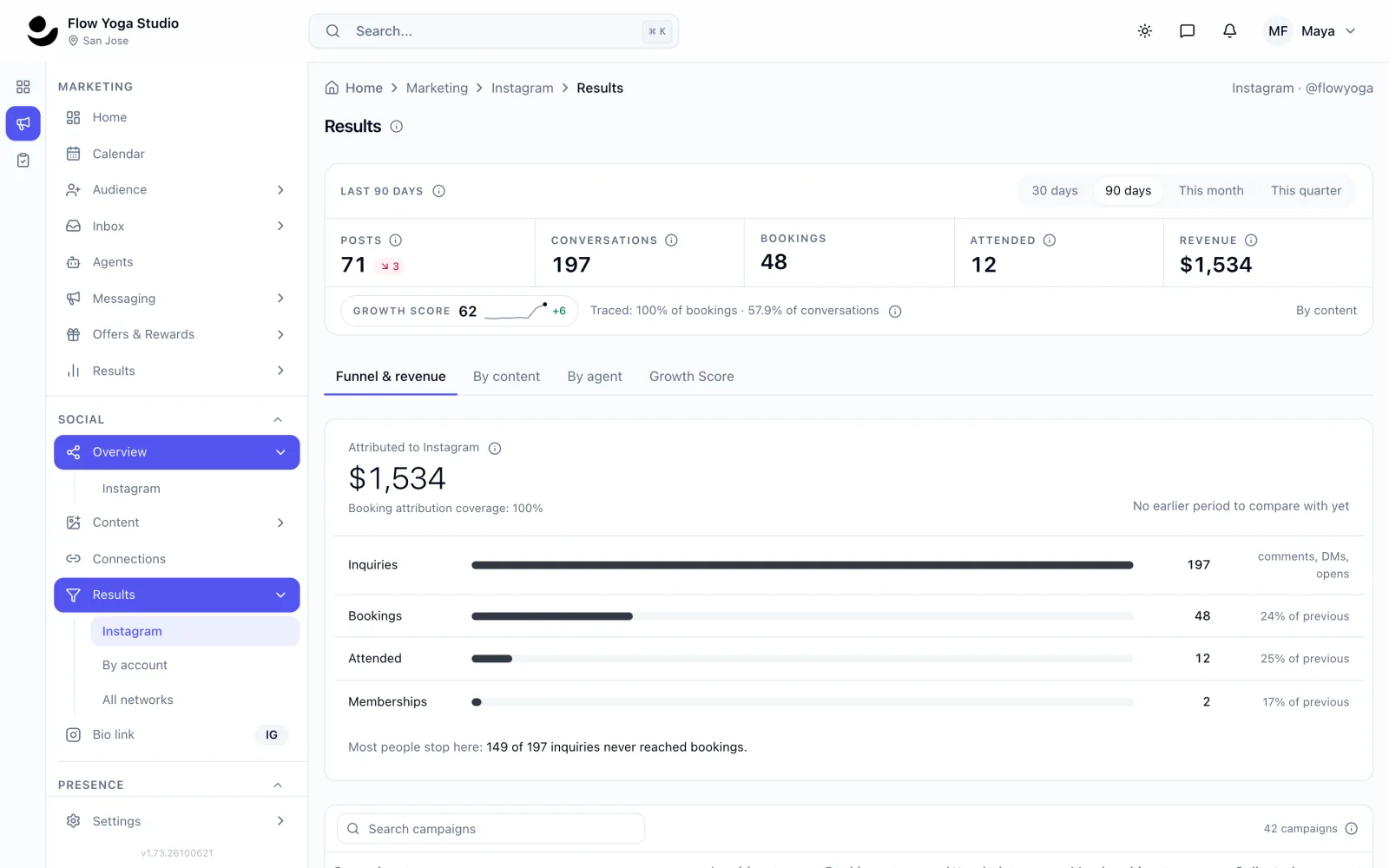Collapse the Presence section
The image size is (1389, 868).
(x=278, y=786)
